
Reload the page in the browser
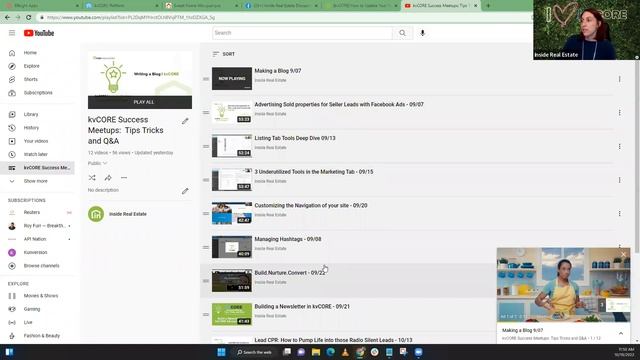[x=29, y=18]
